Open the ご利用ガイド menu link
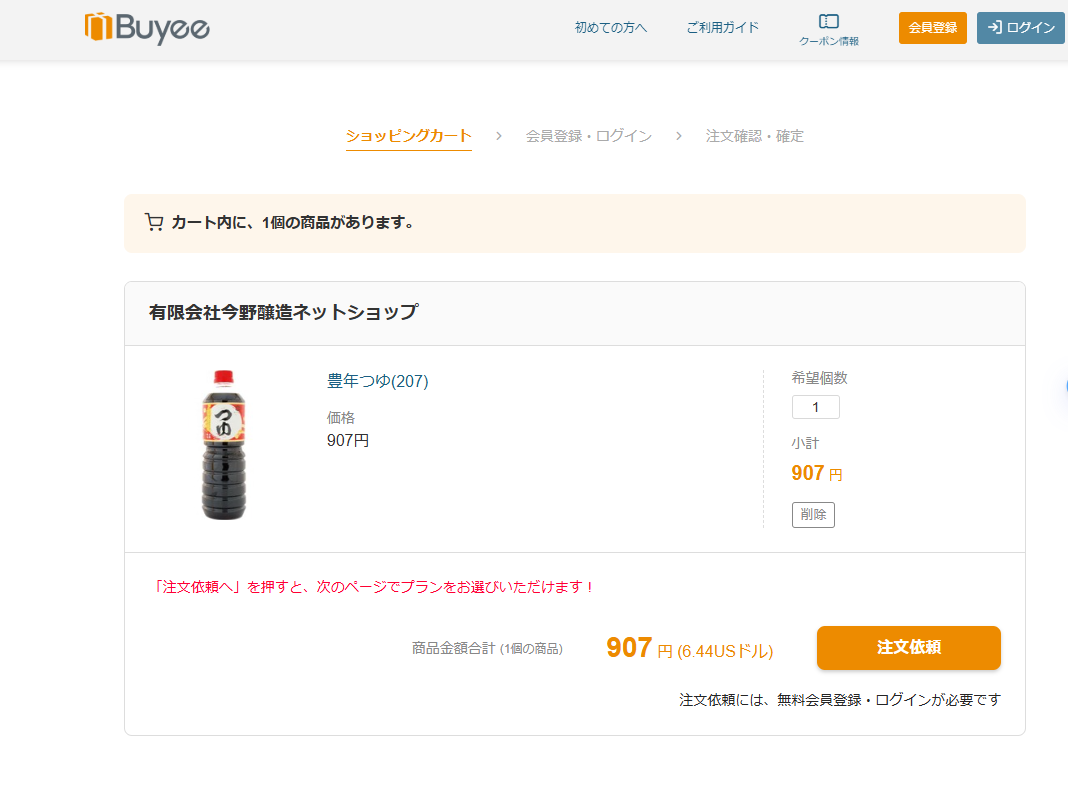1068x790 pixels. [722, 27]
